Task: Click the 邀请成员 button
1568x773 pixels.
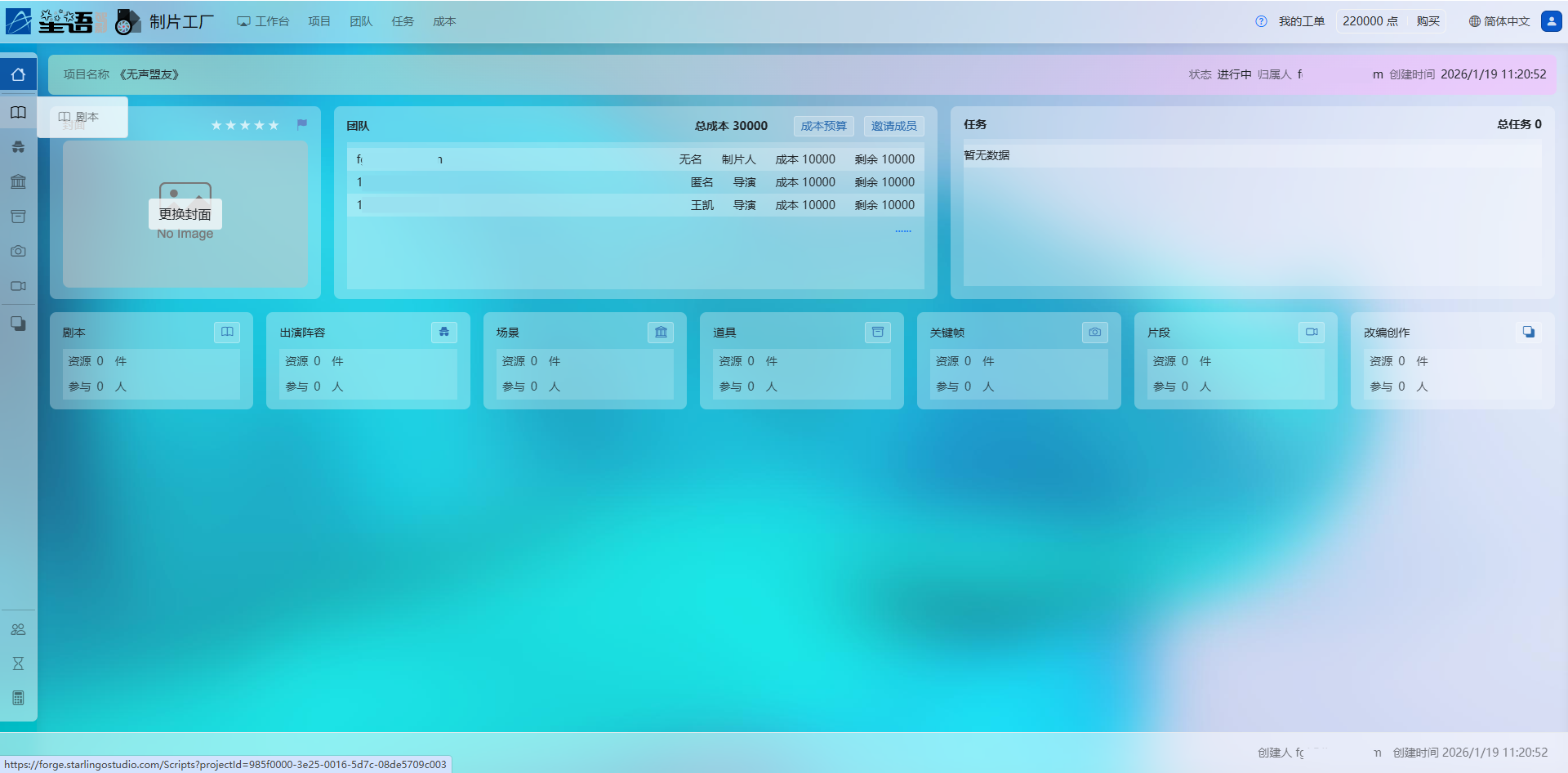Action: tap(893, 126)
